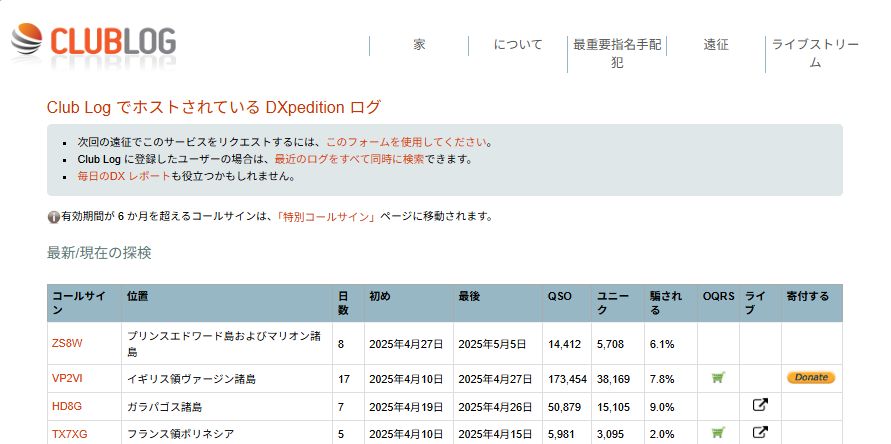Click the 15,105 unique count cell
The height and width of the screenshot is (444, 891).
tap(618, 406)
